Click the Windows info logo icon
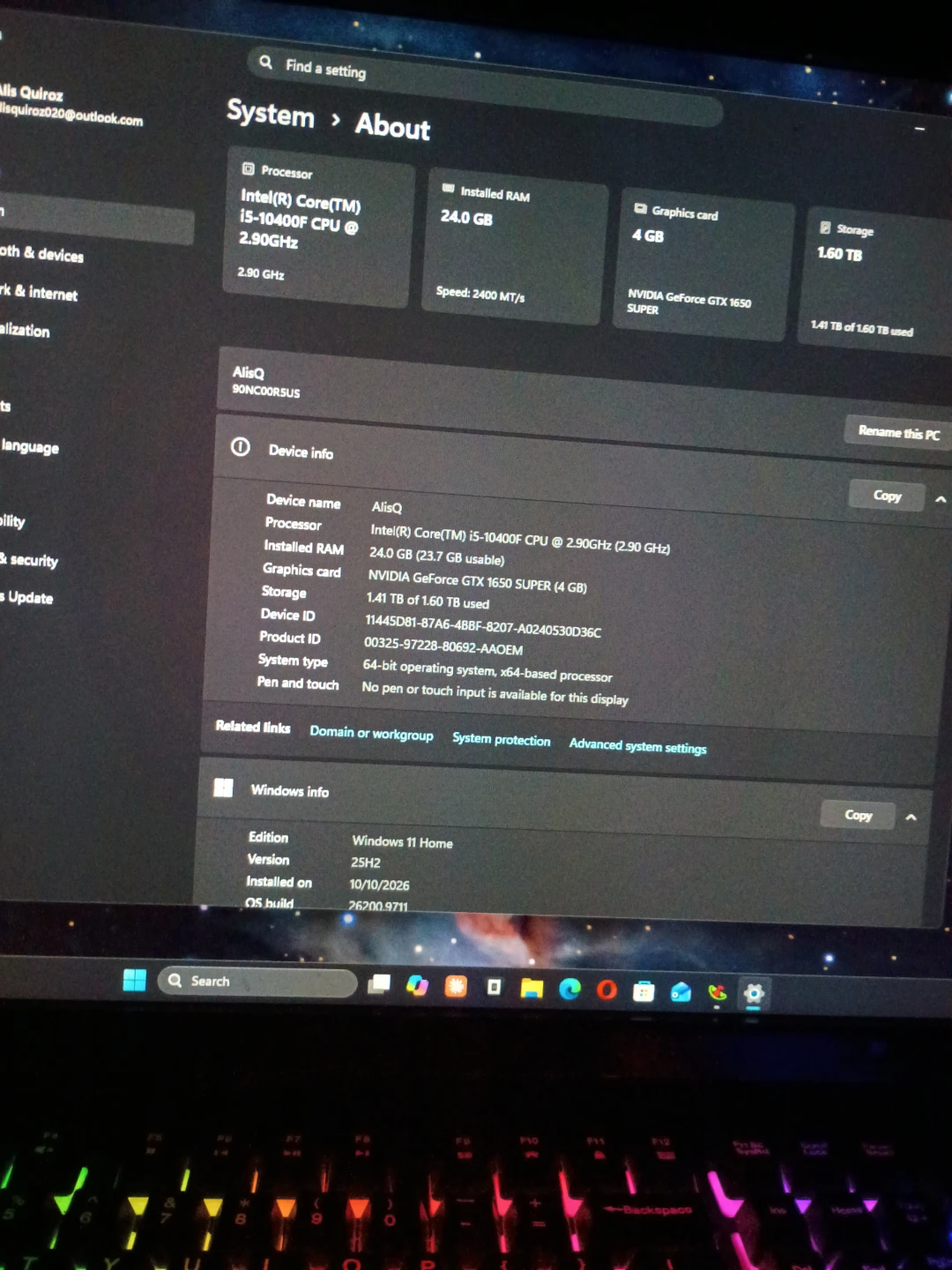This screenshot has height=1270, width=952. click(x=224, y=788)
